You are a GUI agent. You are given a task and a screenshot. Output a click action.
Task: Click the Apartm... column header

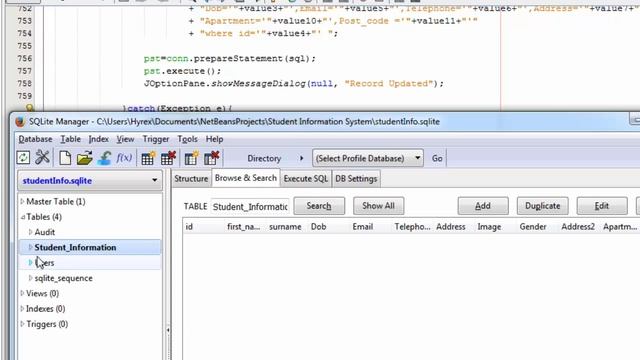[x=620, y=227]
